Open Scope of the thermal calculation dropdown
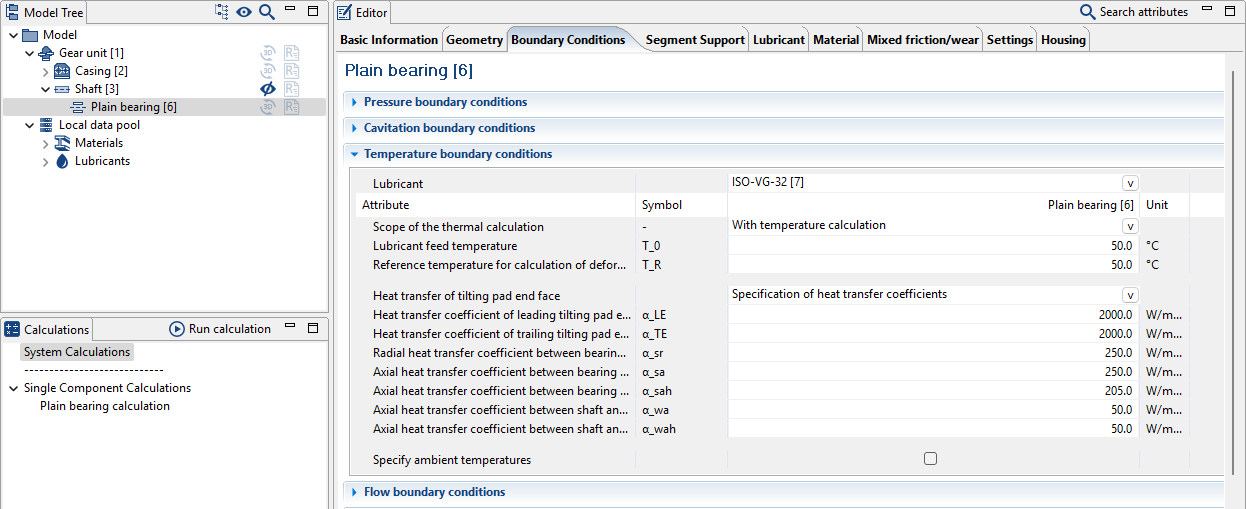The height and width of the screenshot is (509, 1246). point(1130,226)
